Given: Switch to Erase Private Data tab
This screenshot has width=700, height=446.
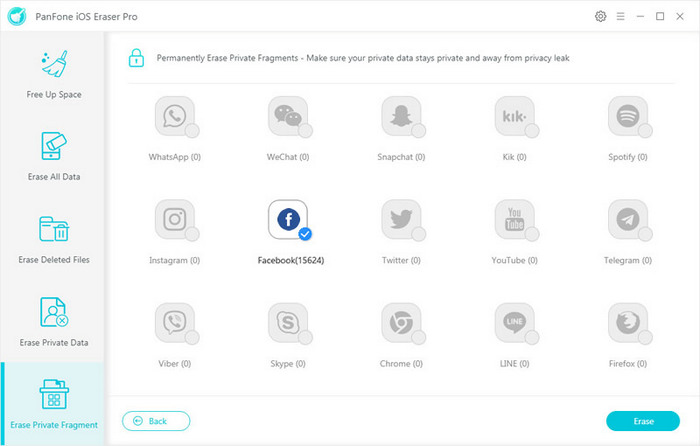Looking at the screenshot, I should pos(54,322).
